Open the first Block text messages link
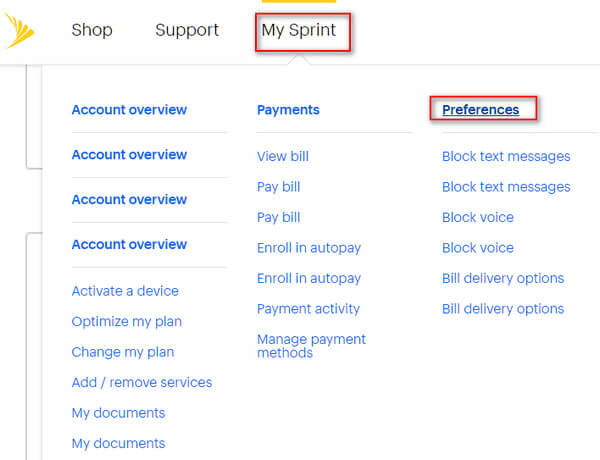The image size is (600, 460). [506, 156]
